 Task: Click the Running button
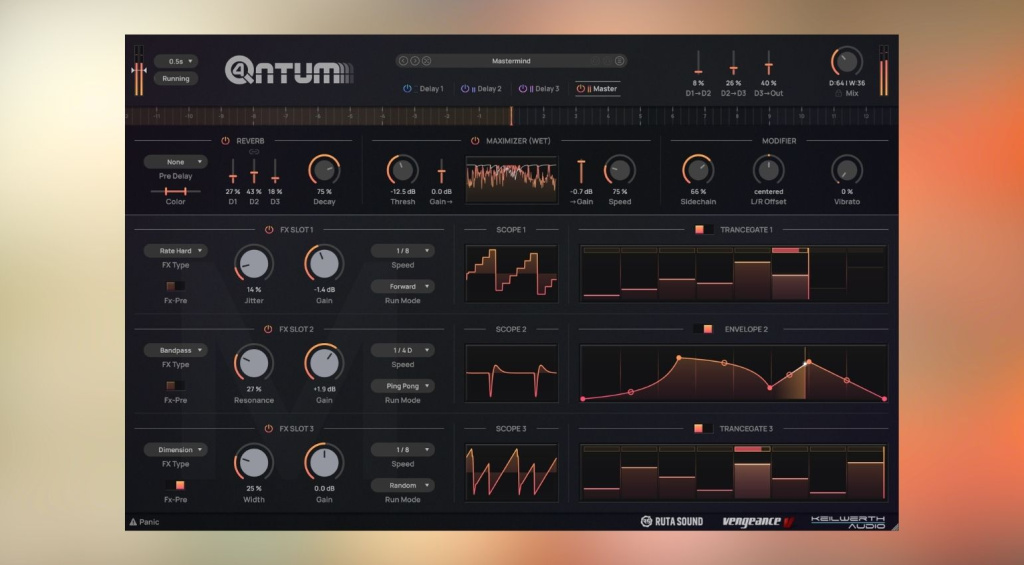tap(176, 78)
